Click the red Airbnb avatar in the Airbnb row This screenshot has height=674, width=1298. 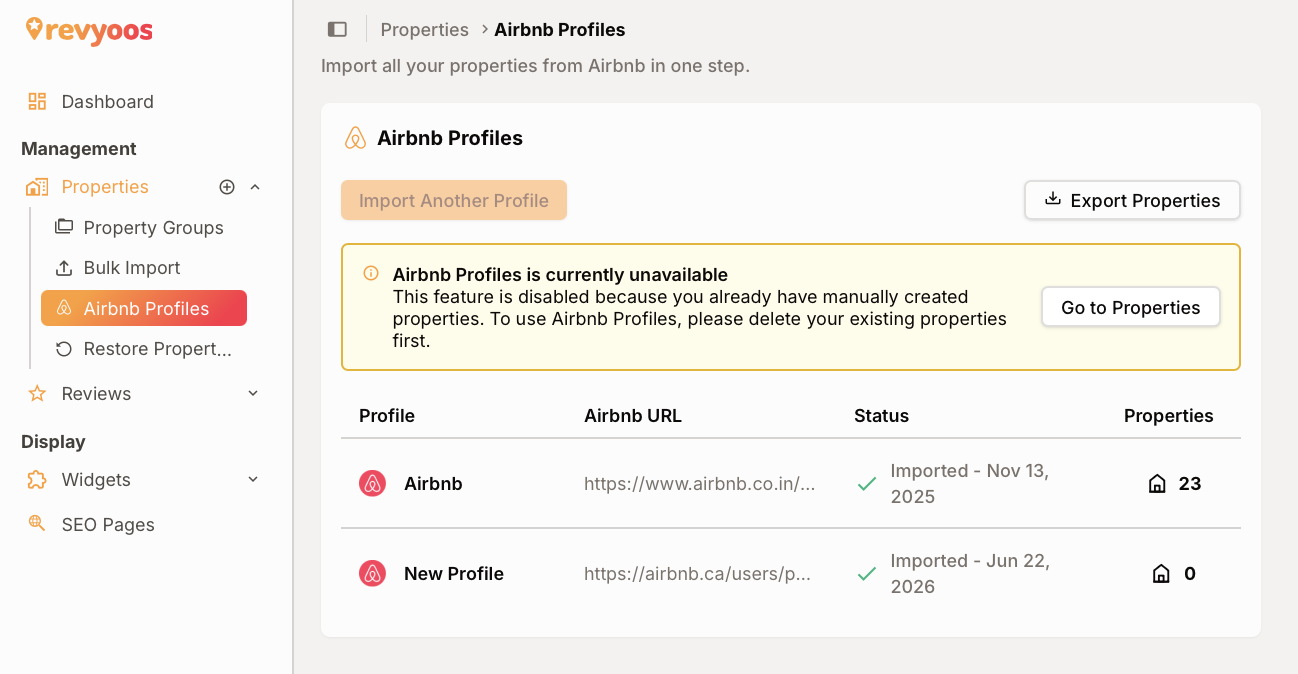pos(372,483)
